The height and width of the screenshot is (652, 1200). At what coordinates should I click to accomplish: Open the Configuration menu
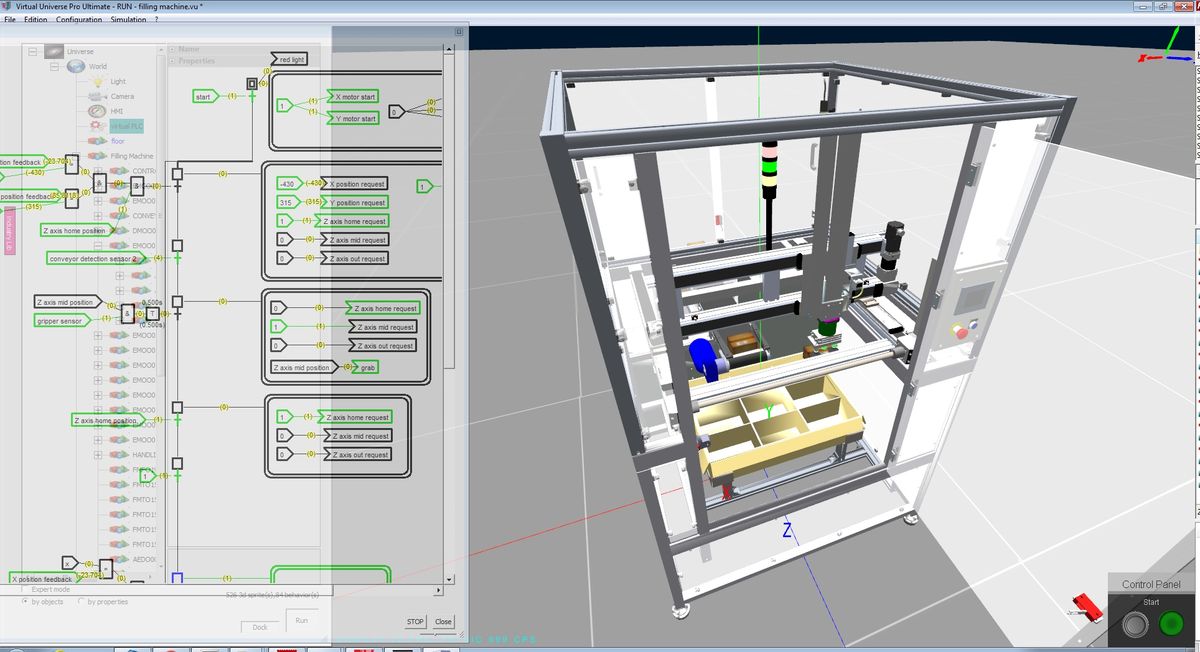pos(78,20)
